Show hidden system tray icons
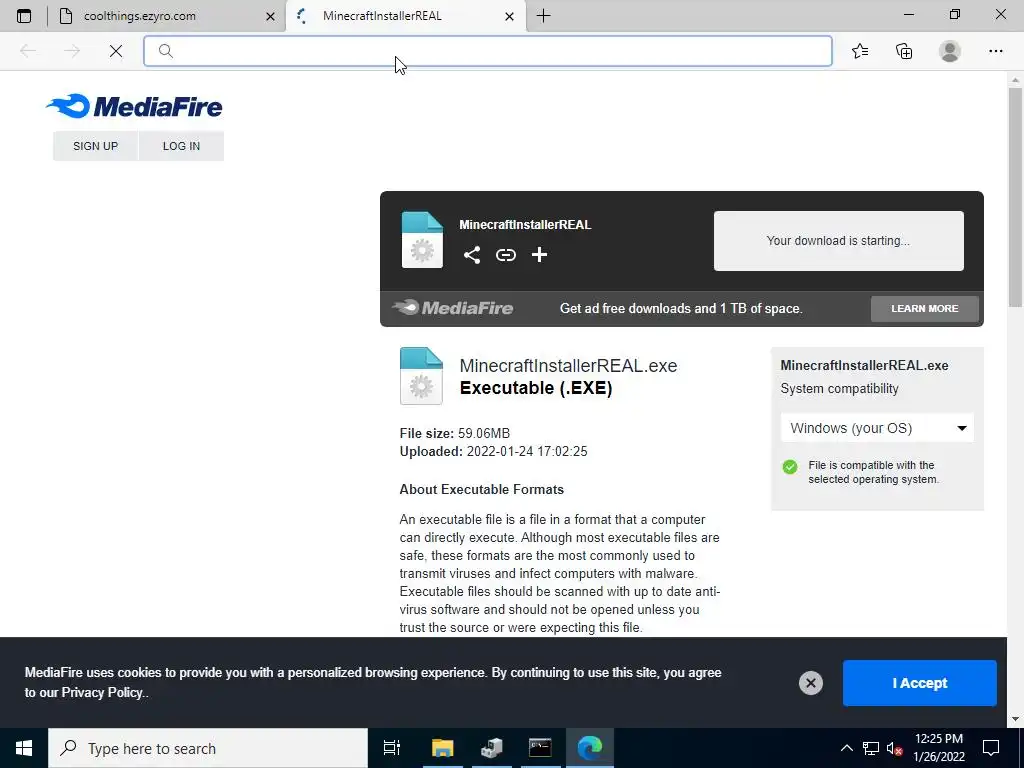 point(846,748)
